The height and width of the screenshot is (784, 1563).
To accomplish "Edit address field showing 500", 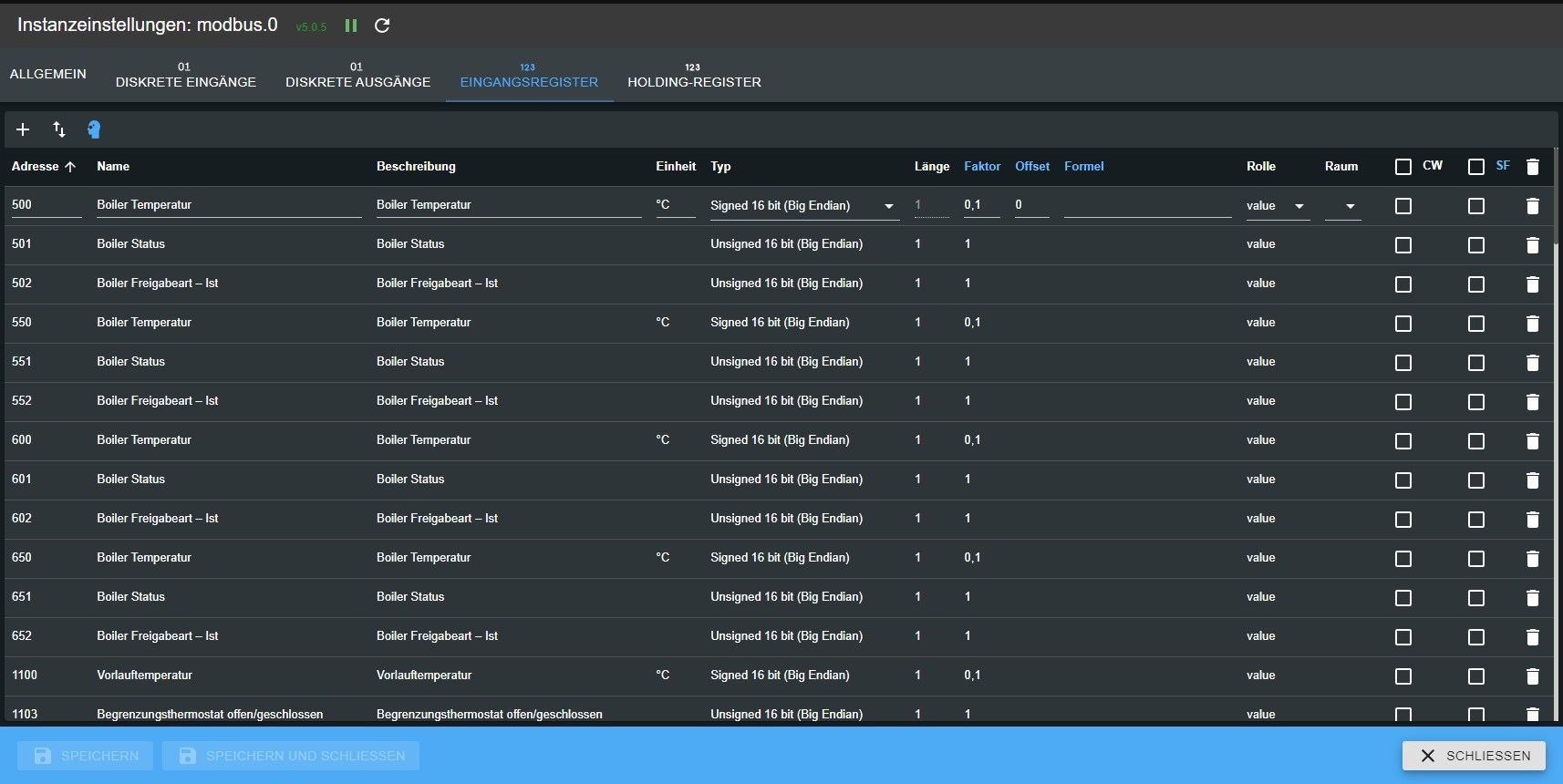I will point(47,205).
